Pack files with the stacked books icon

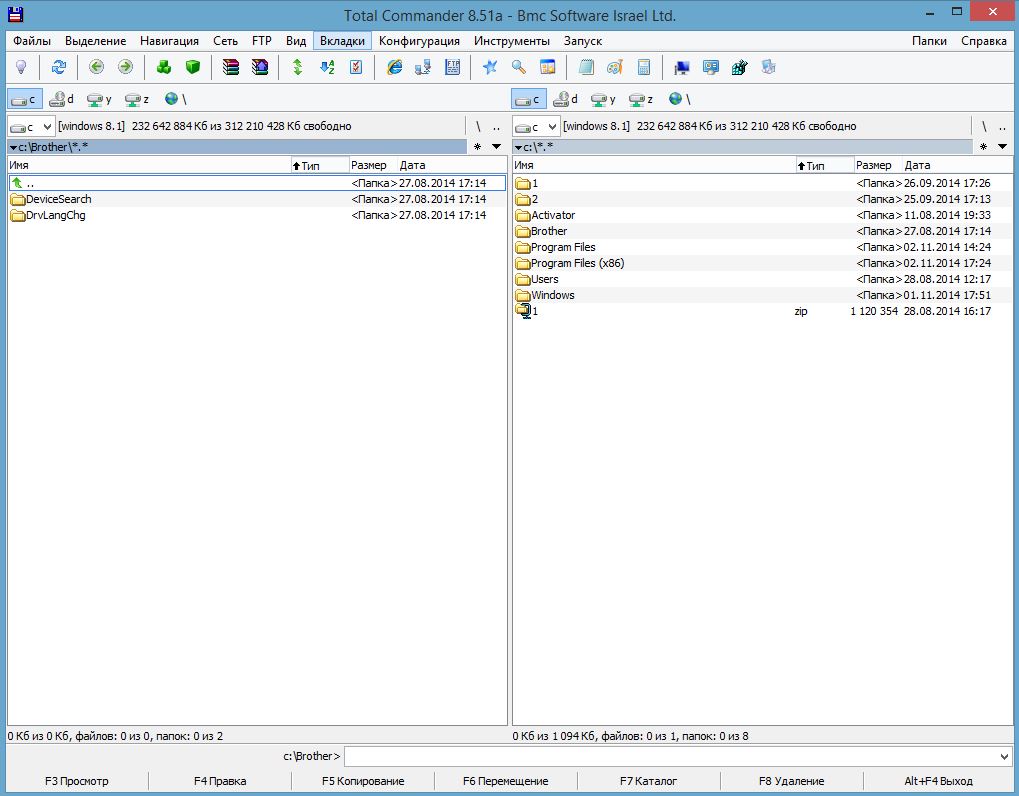(231, 67)
